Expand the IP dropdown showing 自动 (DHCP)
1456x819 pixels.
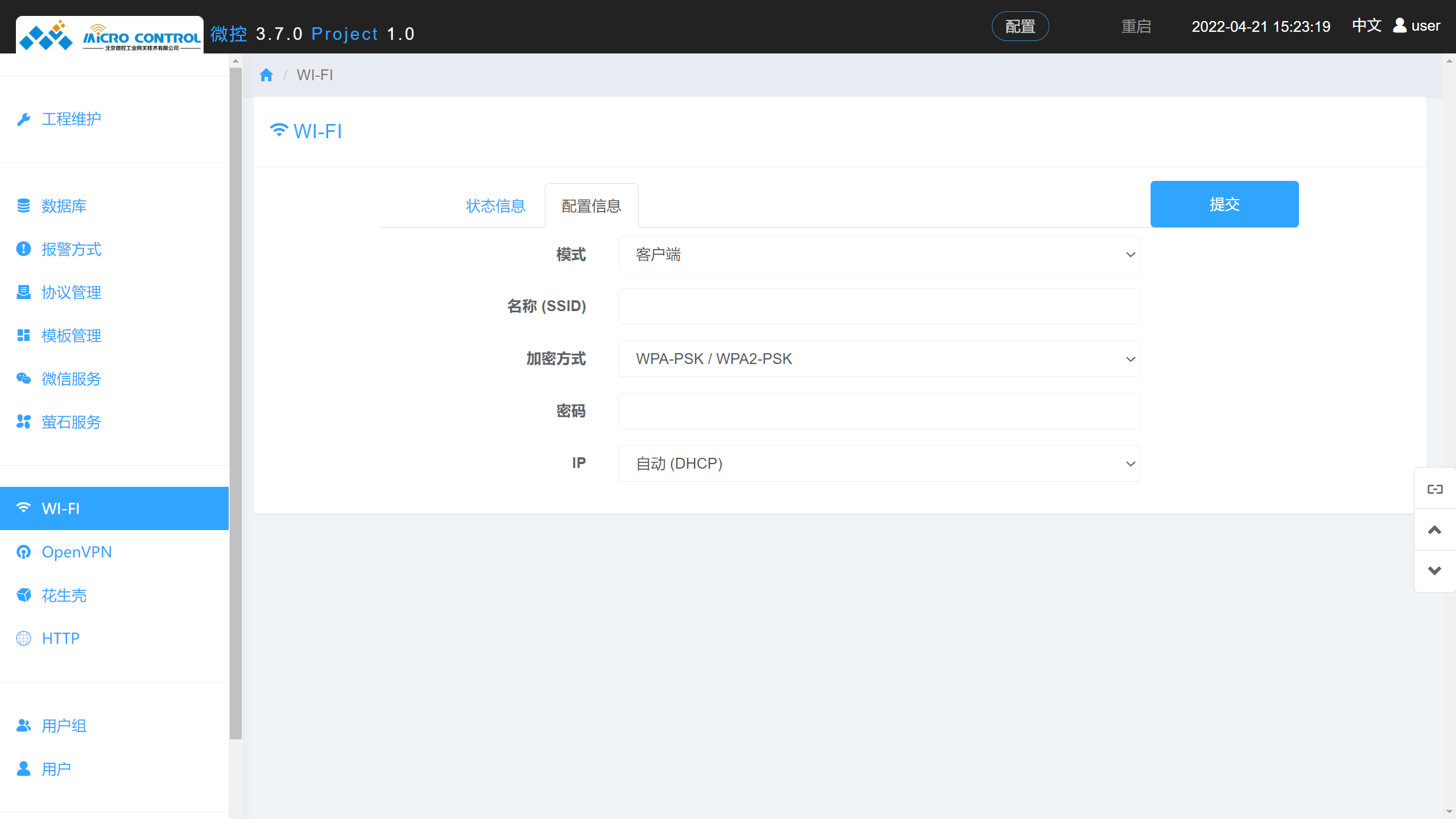(879, 464)
